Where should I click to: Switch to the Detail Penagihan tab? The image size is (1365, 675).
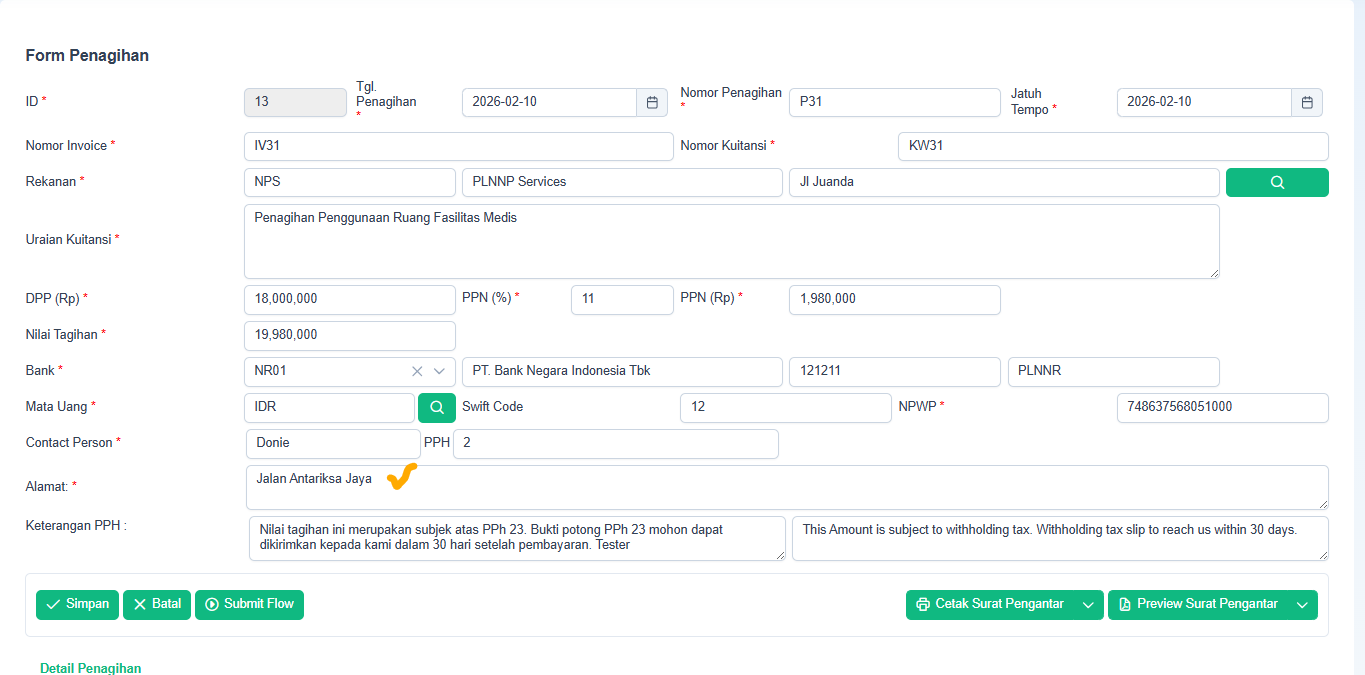point(90,668)
